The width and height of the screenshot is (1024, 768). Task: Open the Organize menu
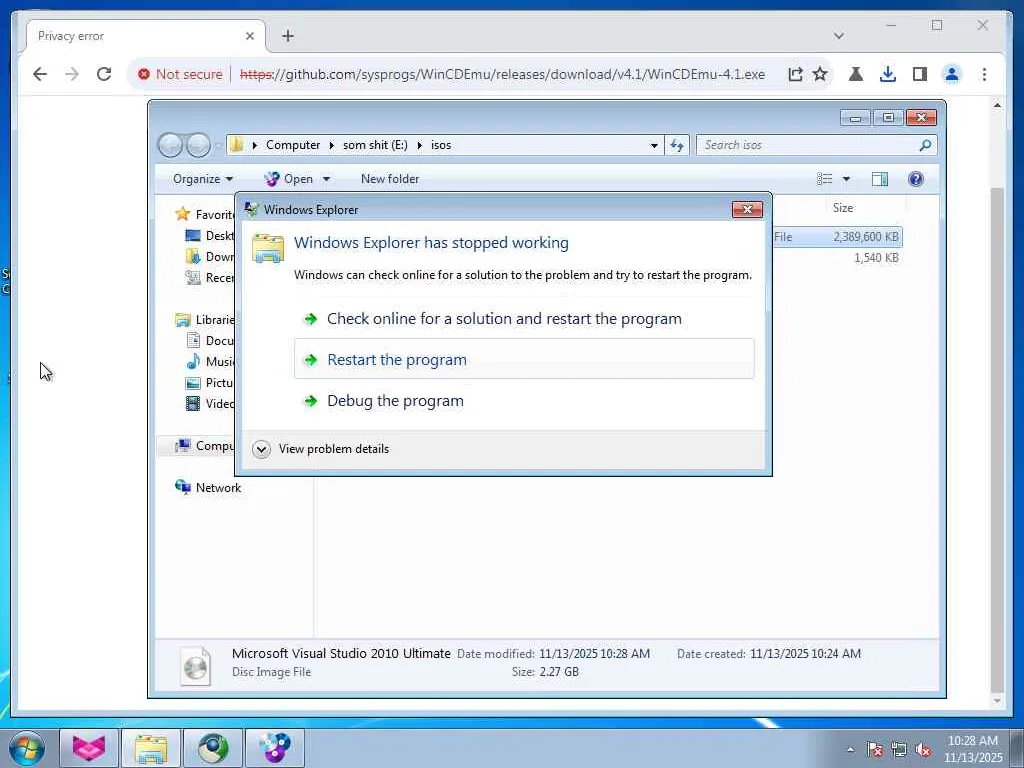pyautogui.click(x=202, y=179)
